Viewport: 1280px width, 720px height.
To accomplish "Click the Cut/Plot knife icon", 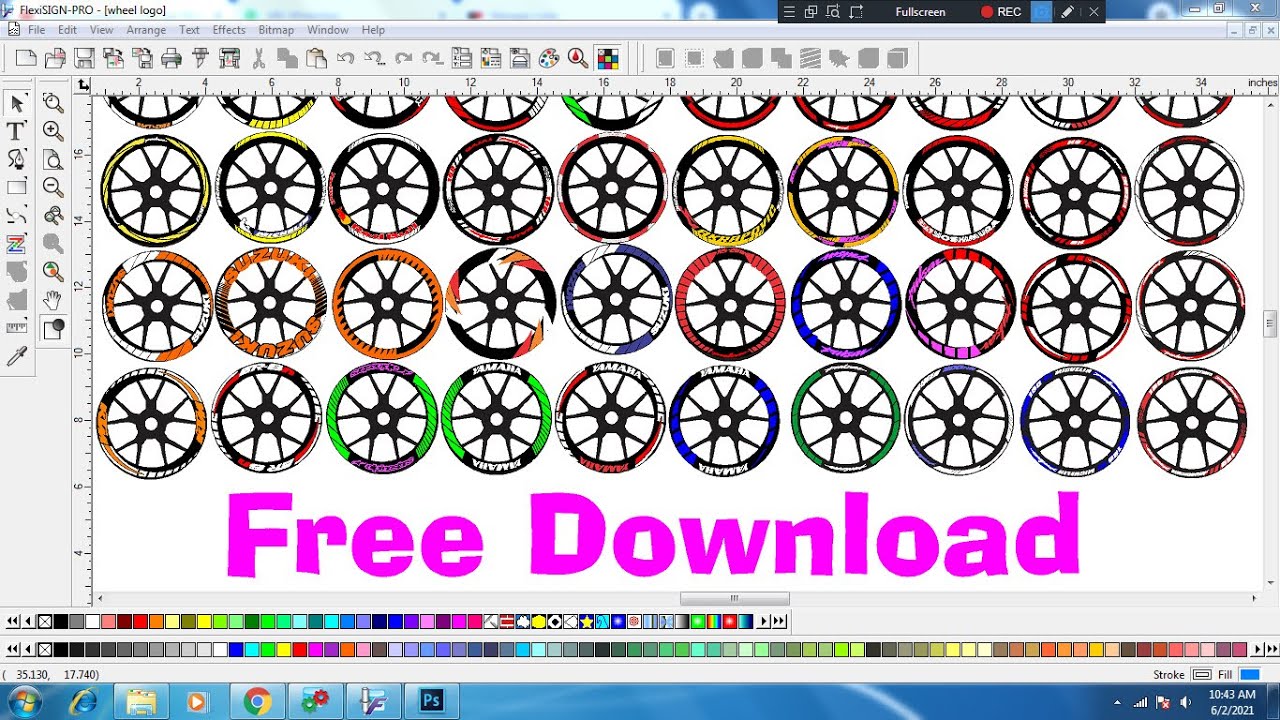I will [x=200, y=58].
